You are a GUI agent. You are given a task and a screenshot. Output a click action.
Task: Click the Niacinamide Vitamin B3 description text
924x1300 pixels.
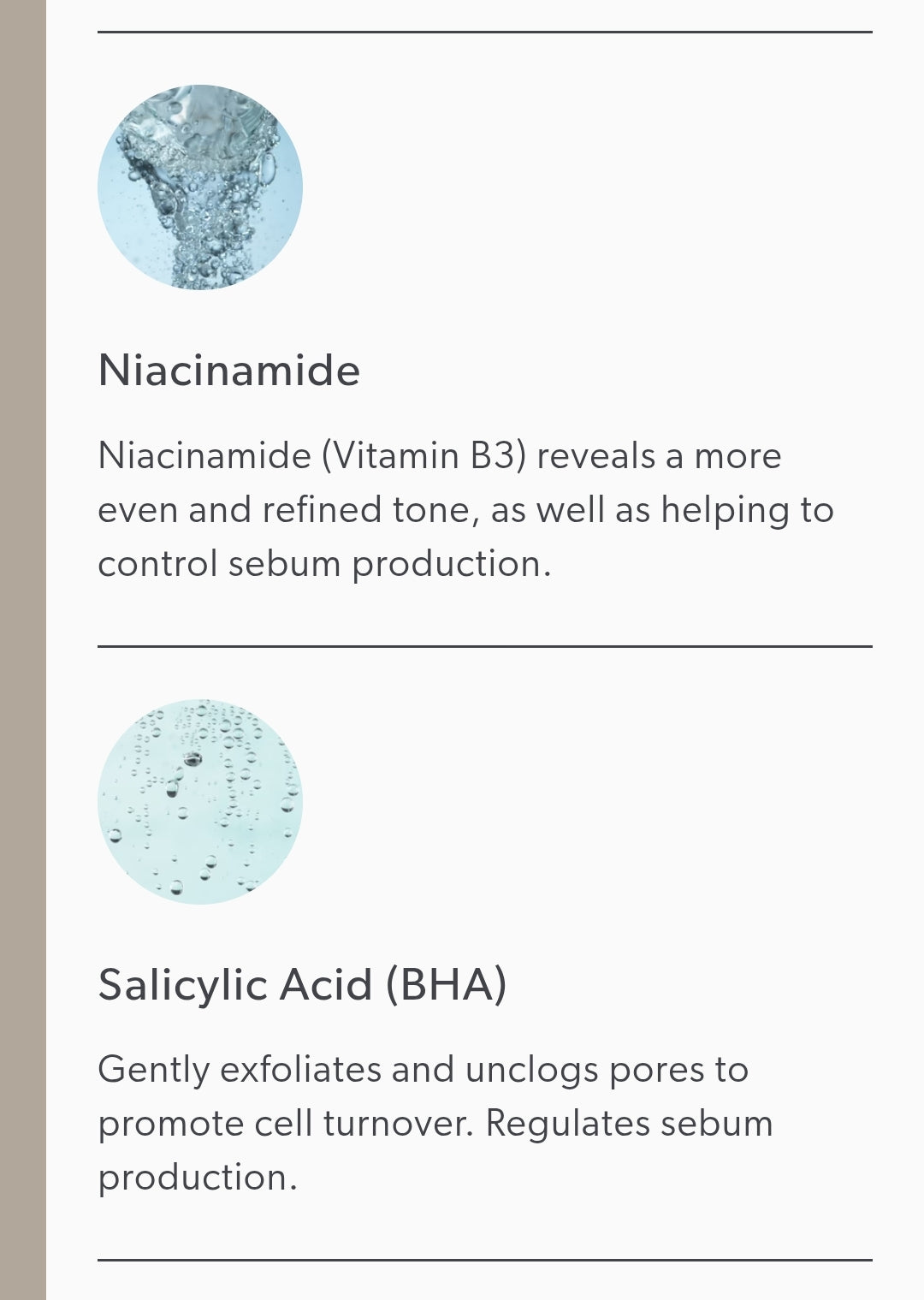[x=465, y=509]
